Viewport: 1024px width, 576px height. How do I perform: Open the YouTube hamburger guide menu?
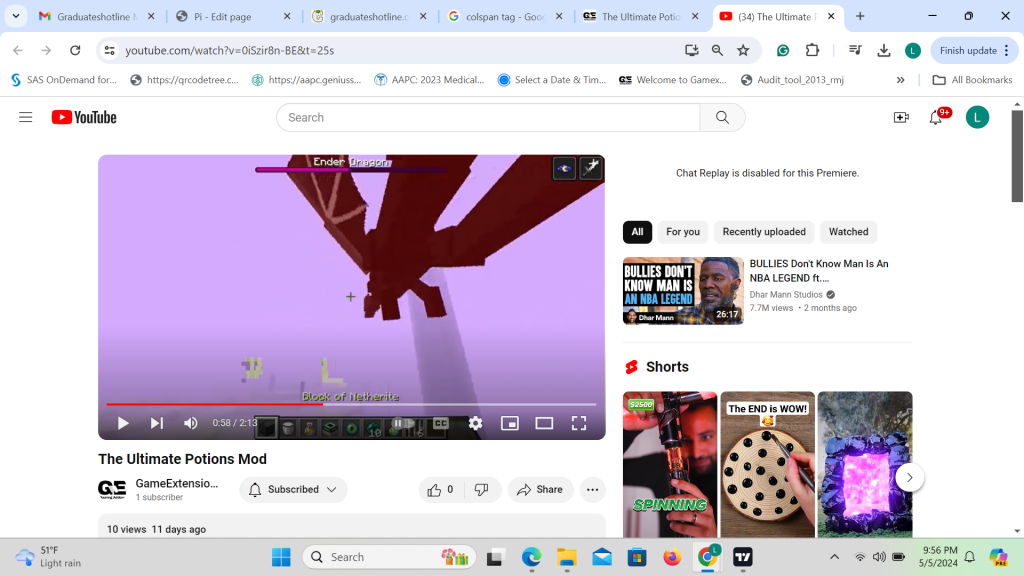pyautogui.click(x=26, y=117)
